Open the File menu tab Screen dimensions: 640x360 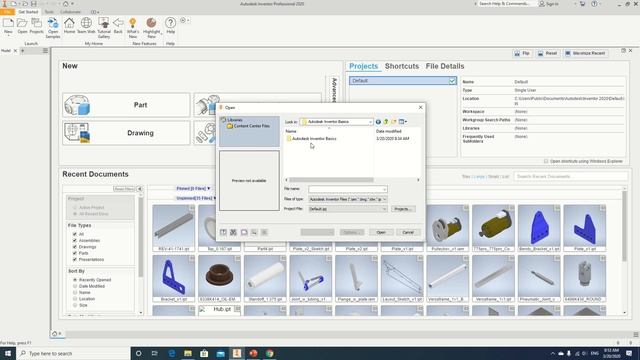(7, 12)
